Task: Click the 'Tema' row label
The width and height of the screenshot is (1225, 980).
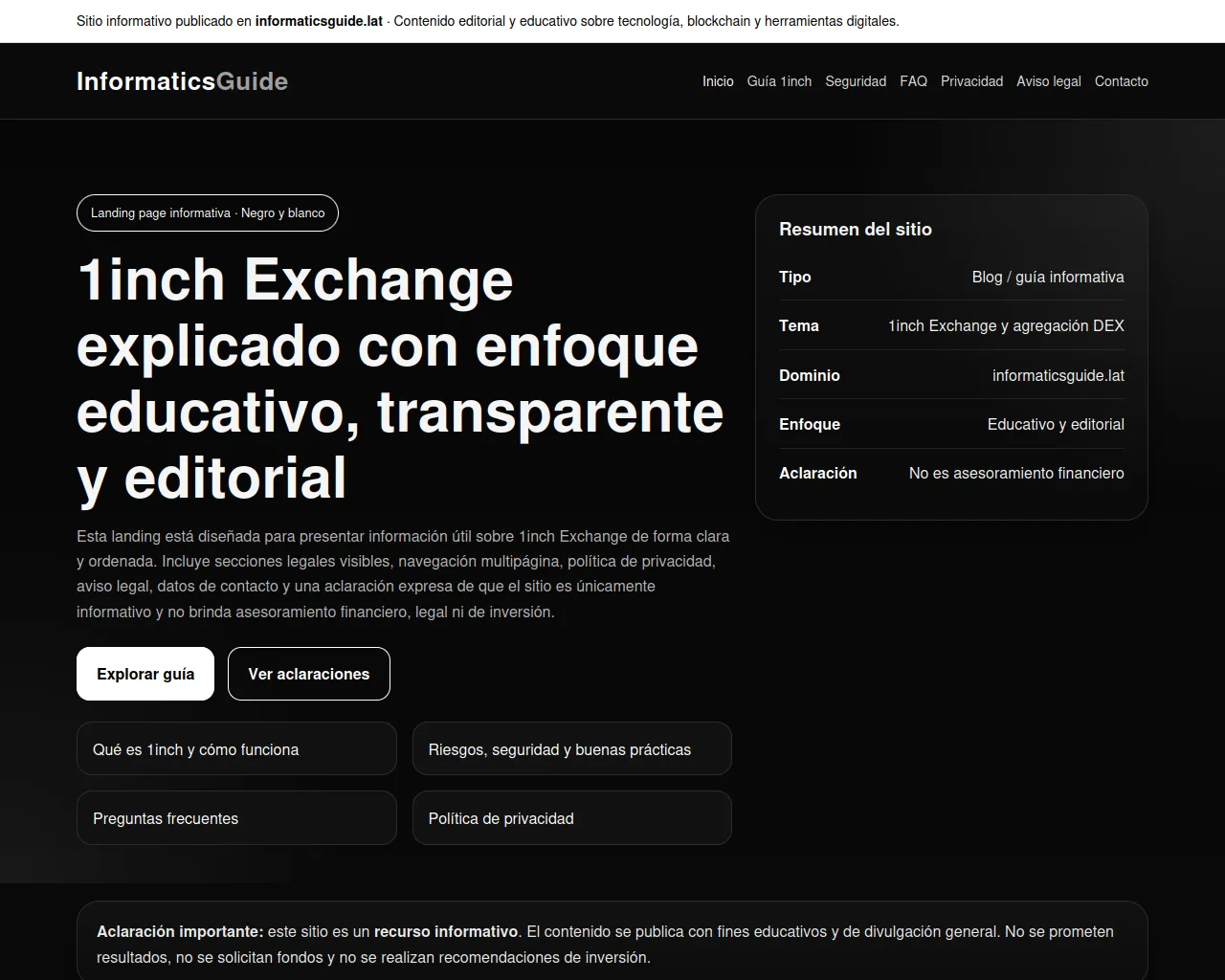Action: click(799, 325)
